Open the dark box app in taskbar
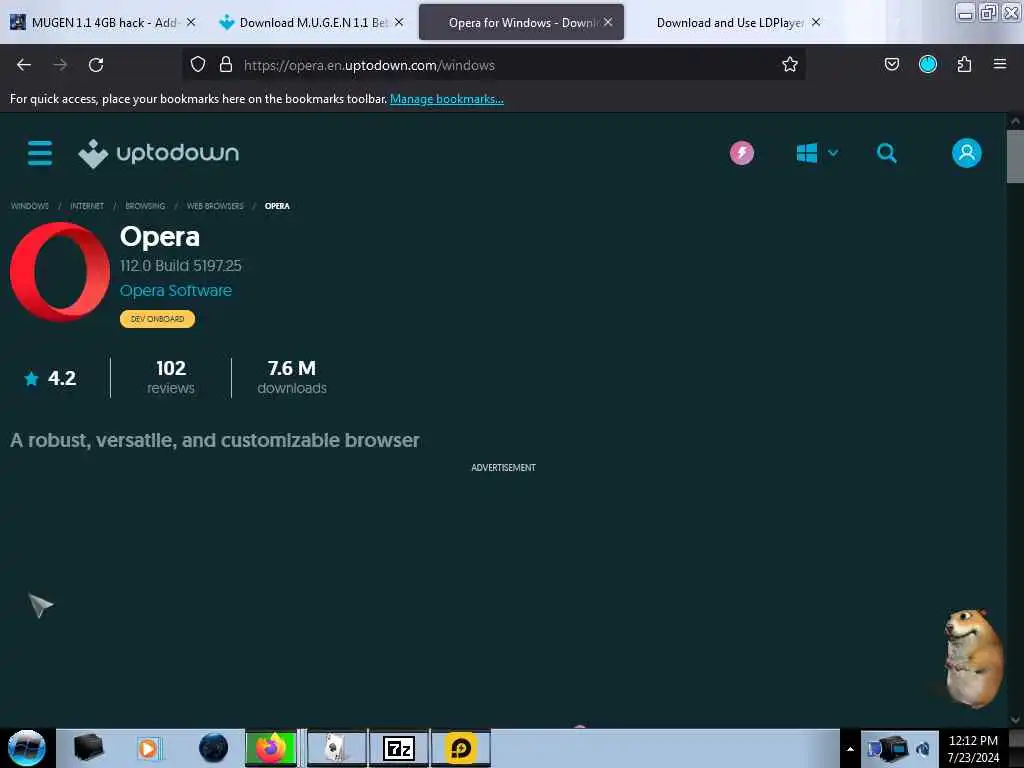 88,748
